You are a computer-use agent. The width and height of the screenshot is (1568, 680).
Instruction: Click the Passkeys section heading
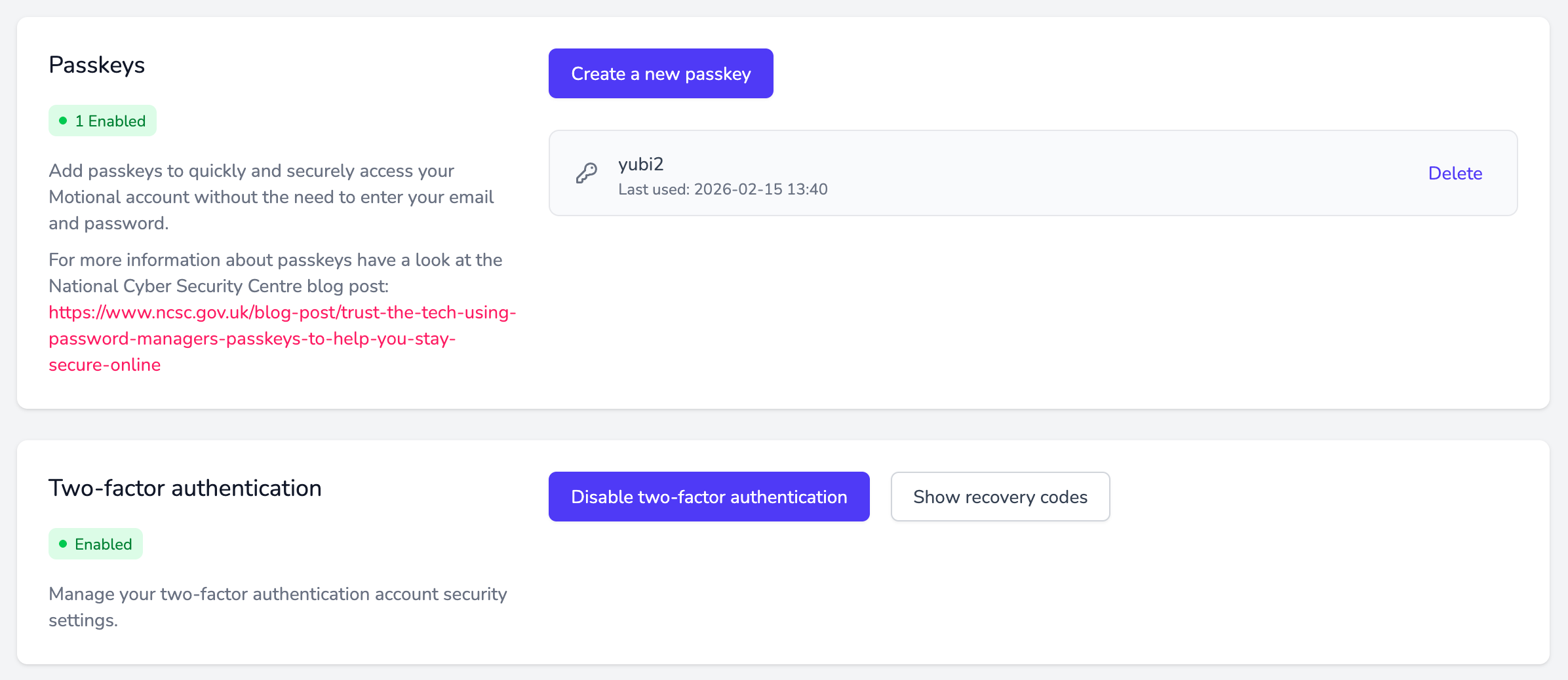pyautogui.click(x=96, y=65)
